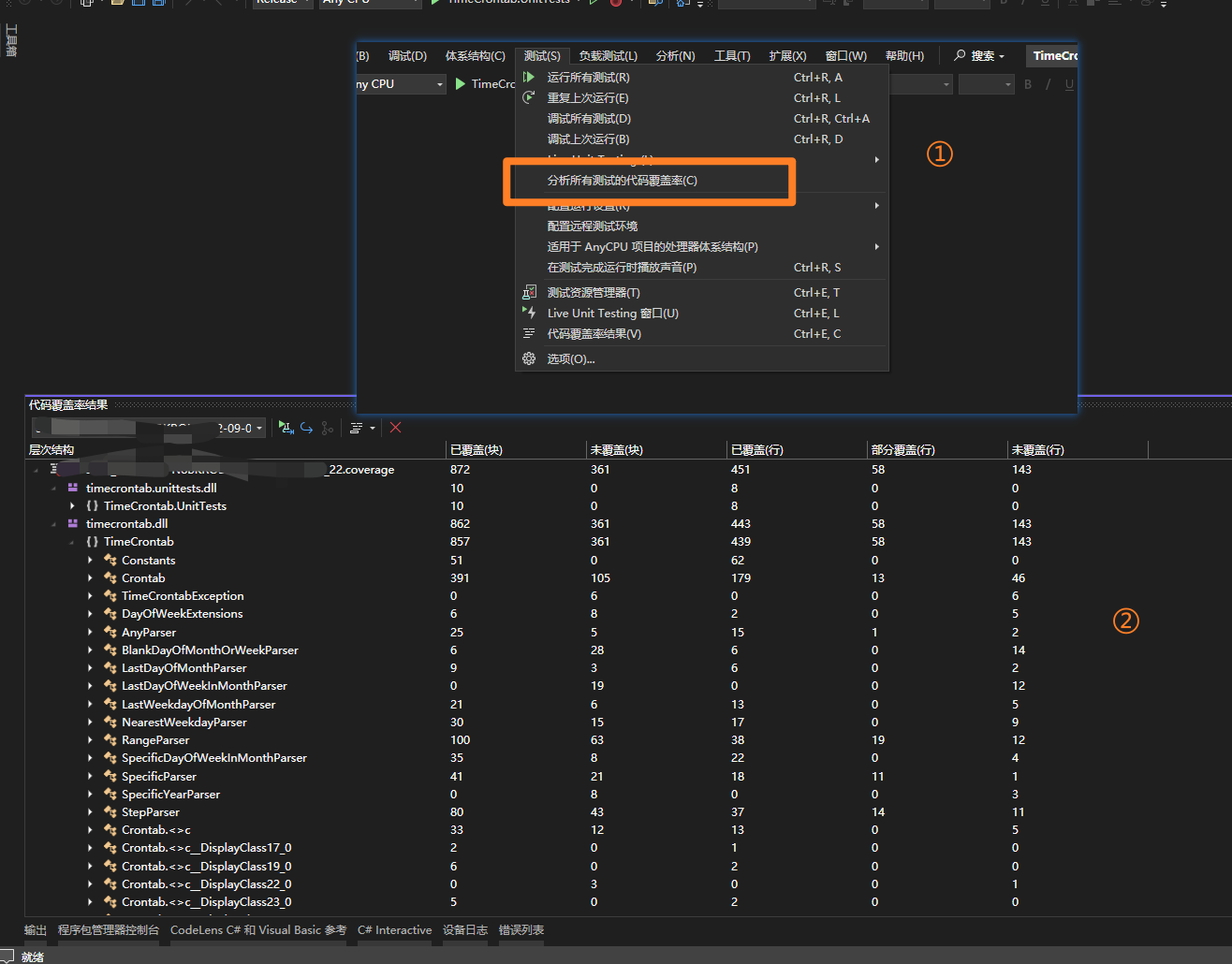Open the Any CPU platform dropdown
The width and height of the screenshot is (1232, 964).
click(439, 84)
